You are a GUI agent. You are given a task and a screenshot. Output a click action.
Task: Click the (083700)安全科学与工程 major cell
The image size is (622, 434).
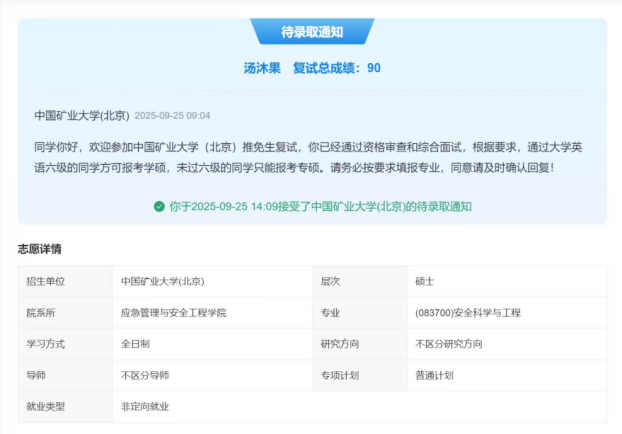click(467, 313)
